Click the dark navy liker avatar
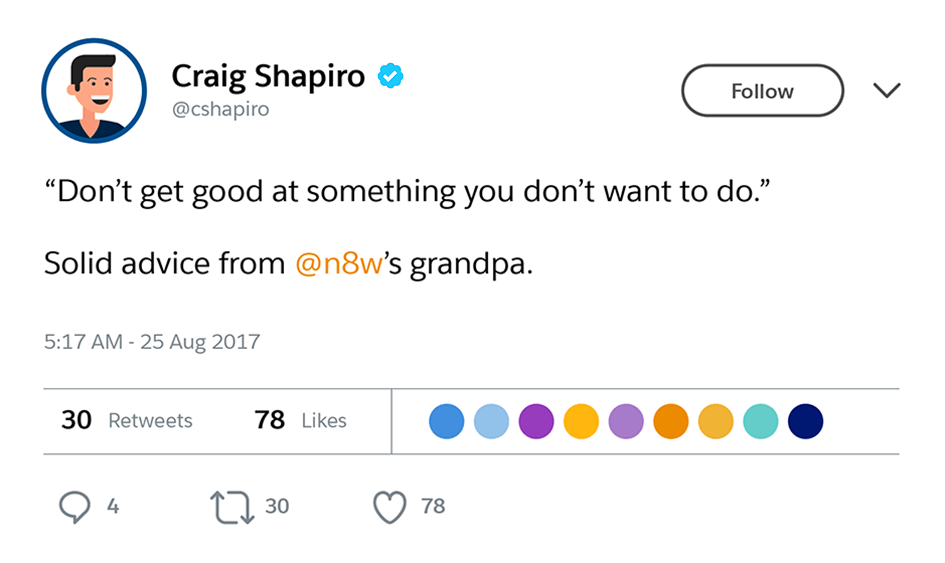This screenshot has width=945, height=563. (x=806, y=421)
